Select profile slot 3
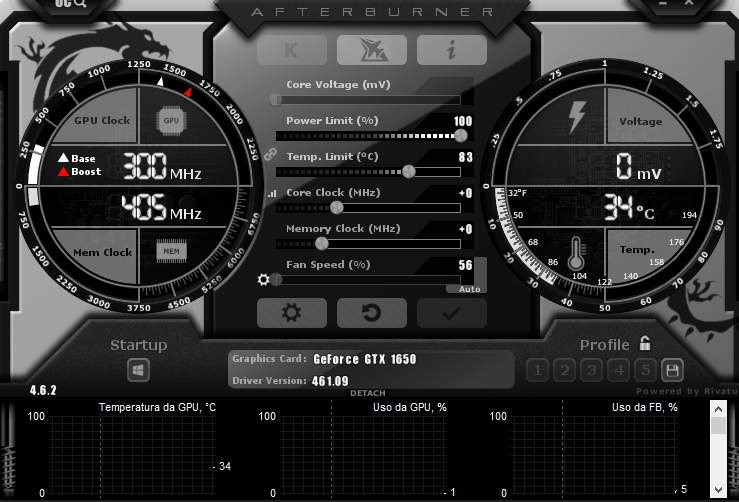Screen dimensions: 739x502 tap(591, 370)
